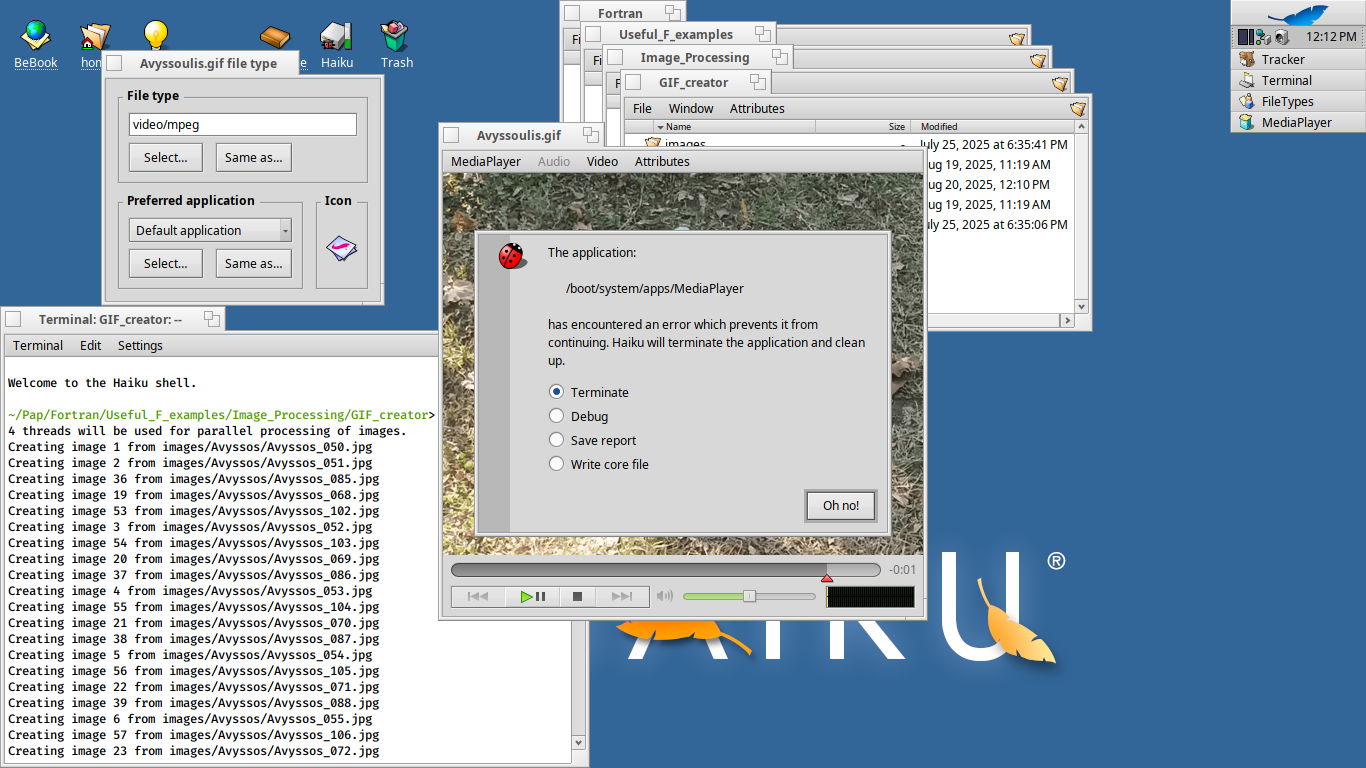Select the Write core file option
1366x768 pixels.
557,464
